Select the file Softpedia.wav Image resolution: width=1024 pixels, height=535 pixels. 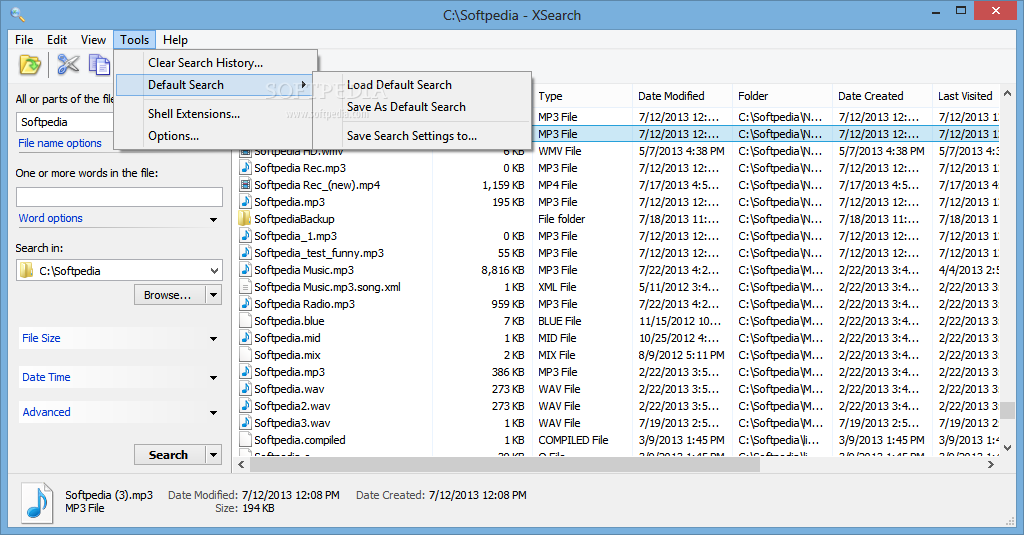pyautogui.click(x=289, y=389)
